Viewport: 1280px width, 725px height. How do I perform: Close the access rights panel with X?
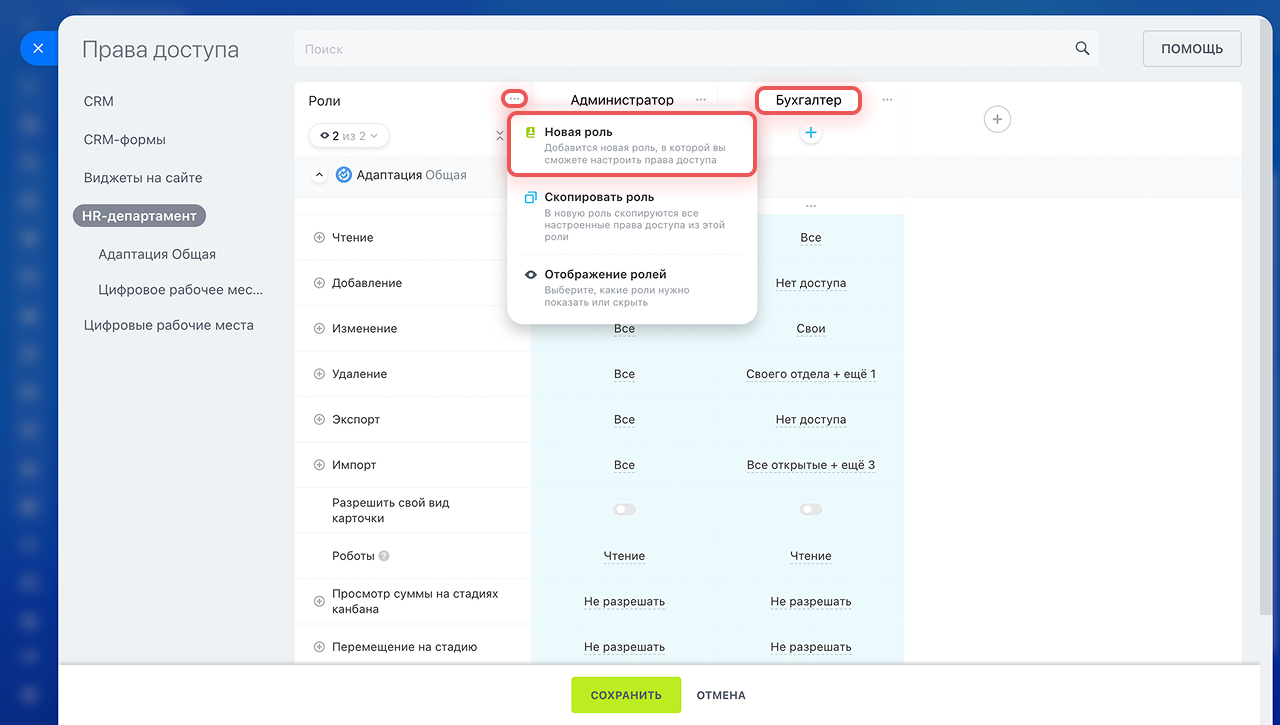(38, 48)
